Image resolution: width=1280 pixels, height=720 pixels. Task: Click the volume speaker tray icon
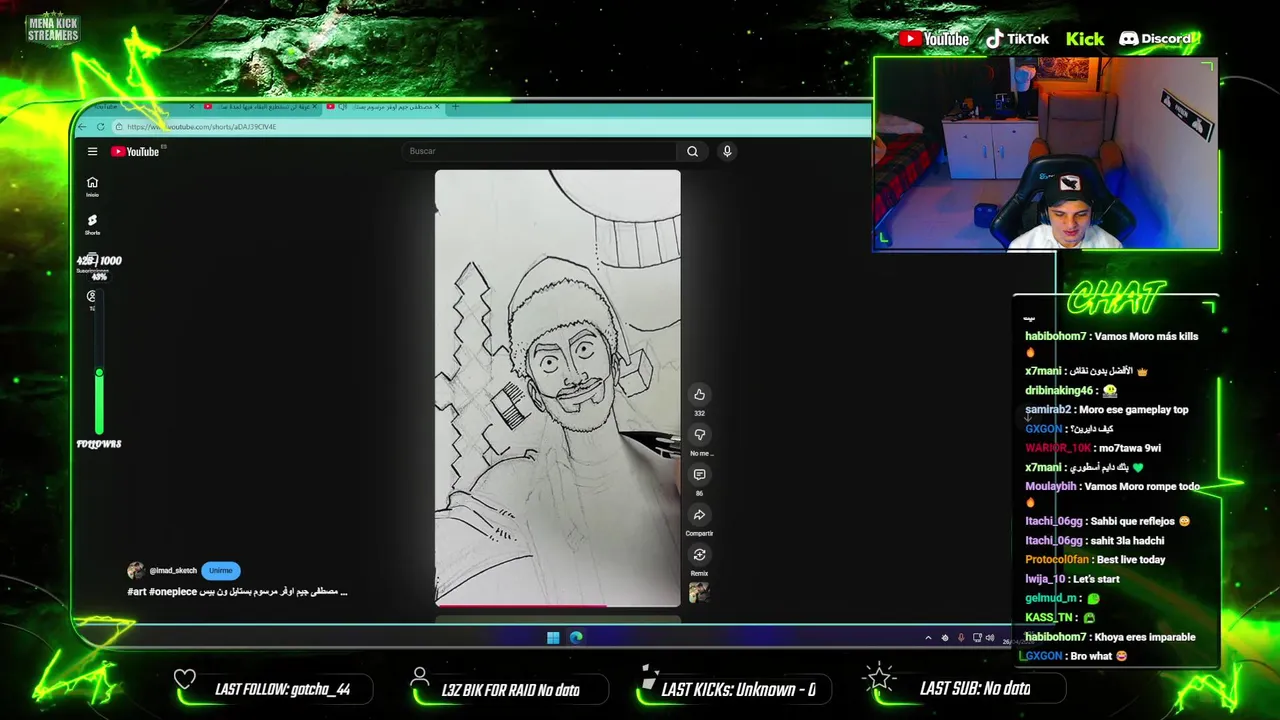[x=990, y=638]
